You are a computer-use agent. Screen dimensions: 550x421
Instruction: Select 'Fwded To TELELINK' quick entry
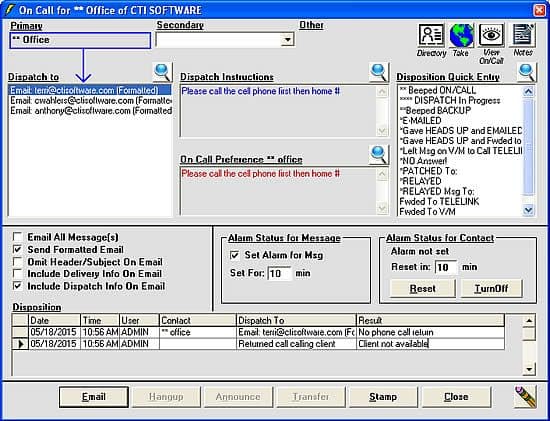[x=460, y=201]
